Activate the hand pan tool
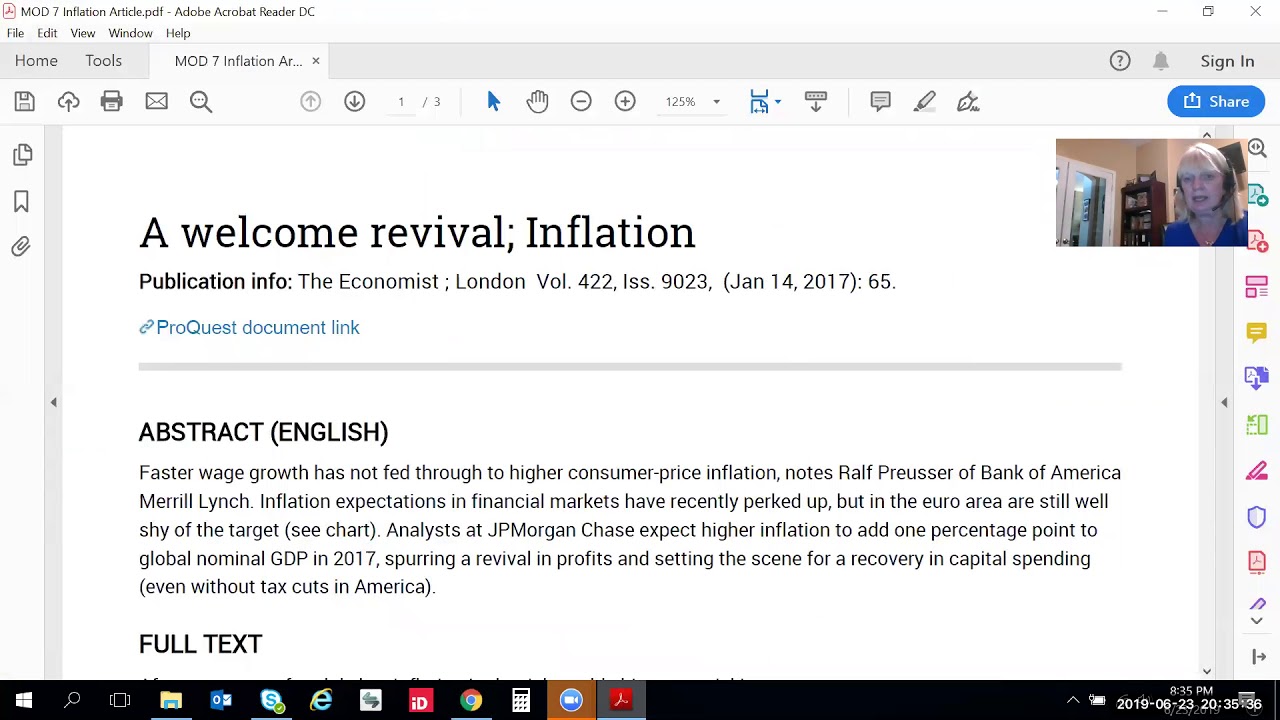 coord(537,101)
